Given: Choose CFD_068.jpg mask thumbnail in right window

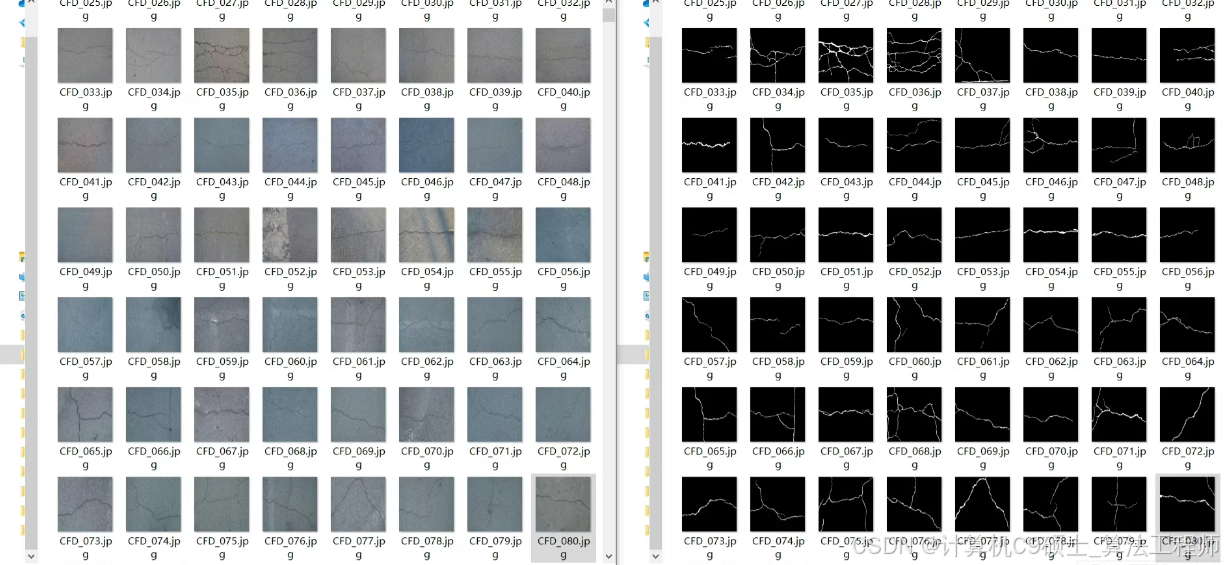Looking at the screenshot, I should click(x=914, y=414).
